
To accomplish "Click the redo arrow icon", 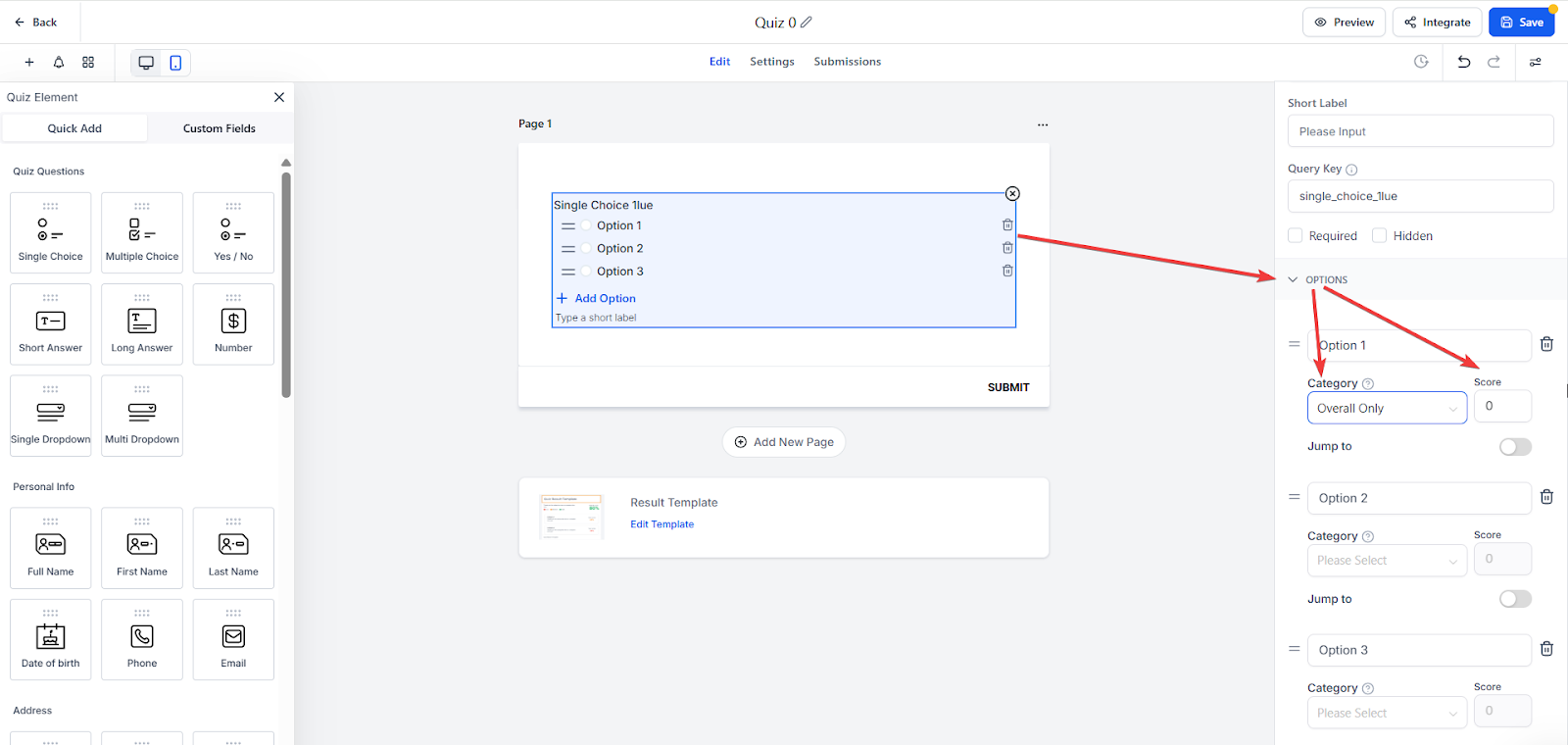I will coord(1494,62).
